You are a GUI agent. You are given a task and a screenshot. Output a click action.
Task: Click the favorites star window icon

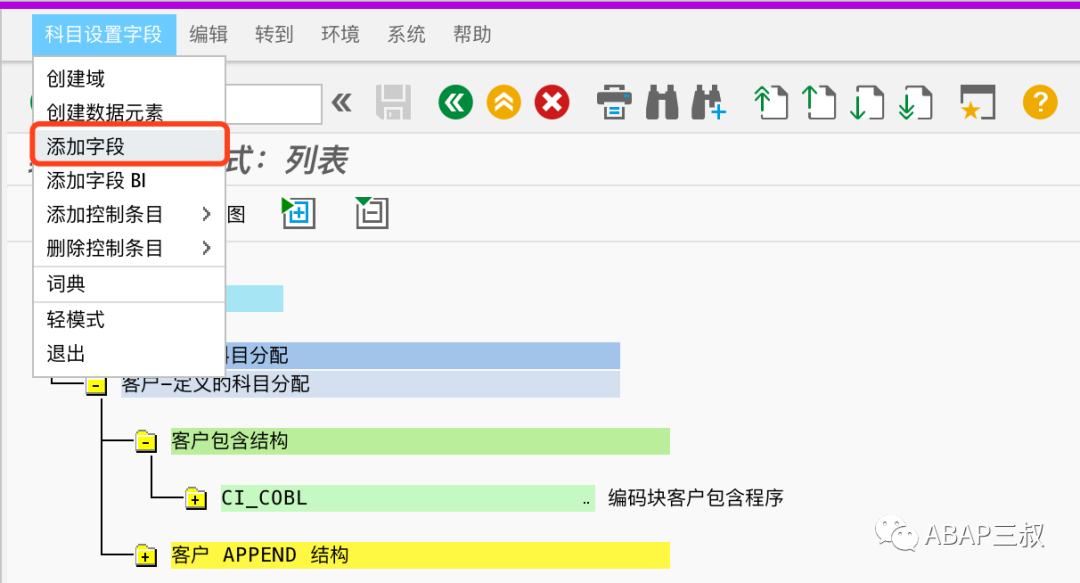(x=978, y=103)
